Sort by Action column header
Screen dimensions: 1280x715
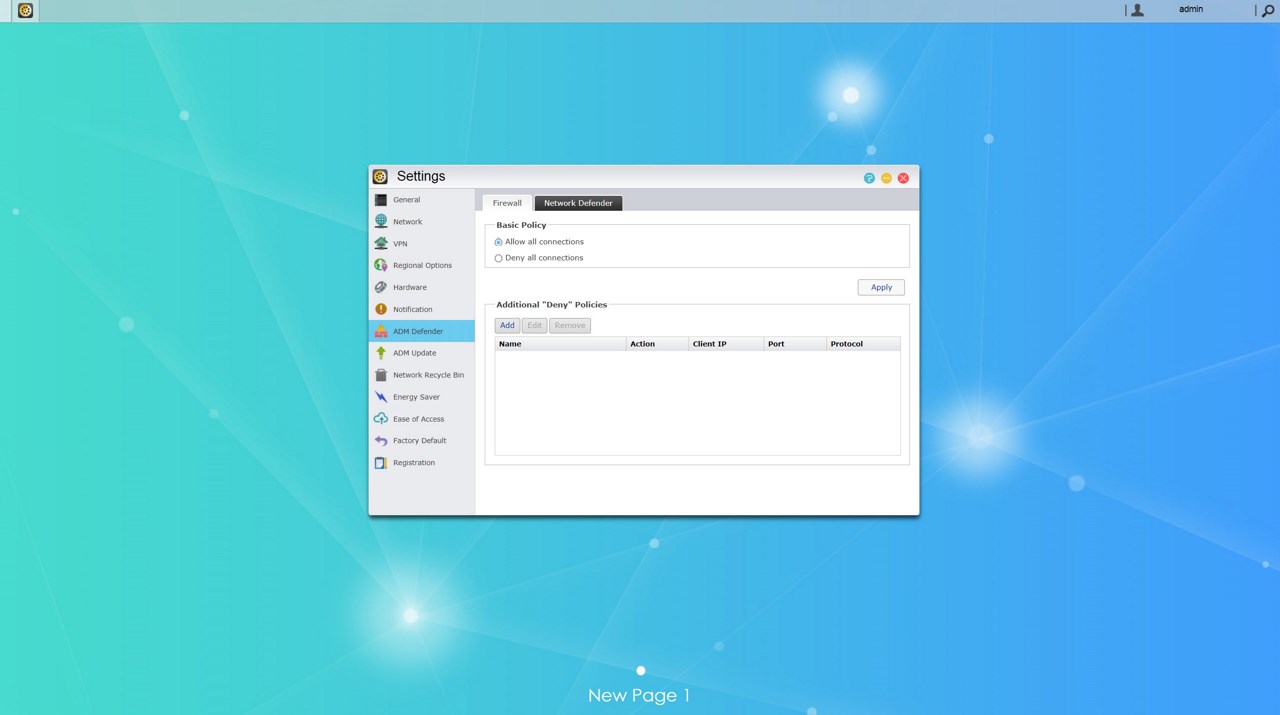coord(657,344)
